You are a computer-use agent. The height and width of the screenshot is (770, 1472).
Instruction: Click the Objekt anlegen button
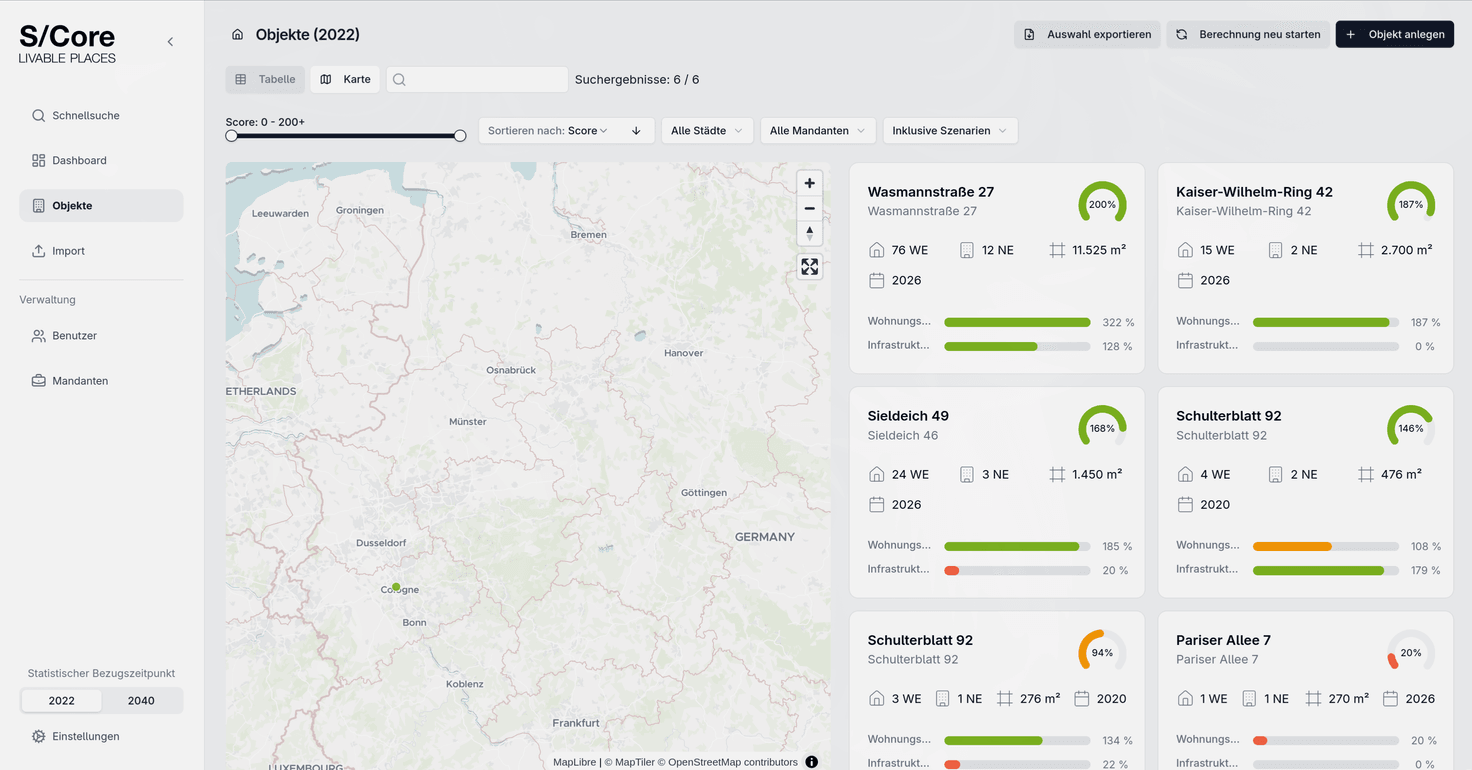(x=1394, y=33)
